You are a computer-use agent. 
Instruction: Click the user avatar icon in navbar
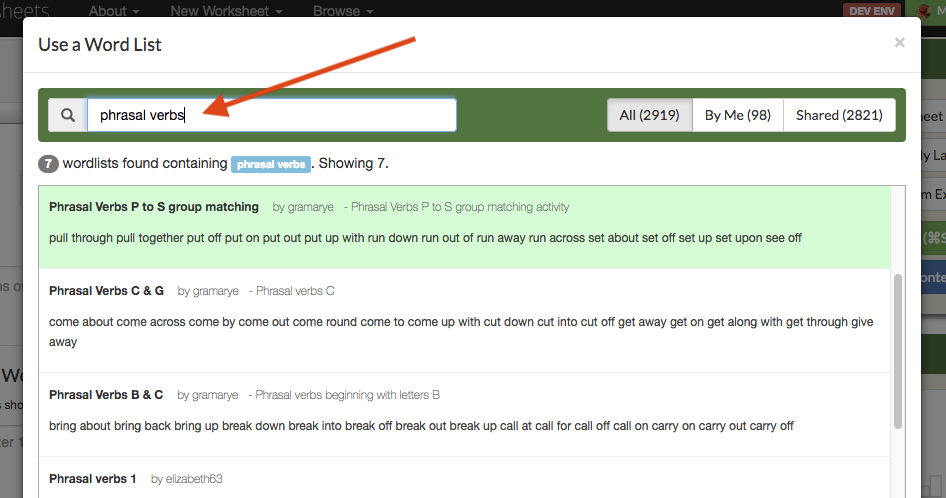pos(924,10)
